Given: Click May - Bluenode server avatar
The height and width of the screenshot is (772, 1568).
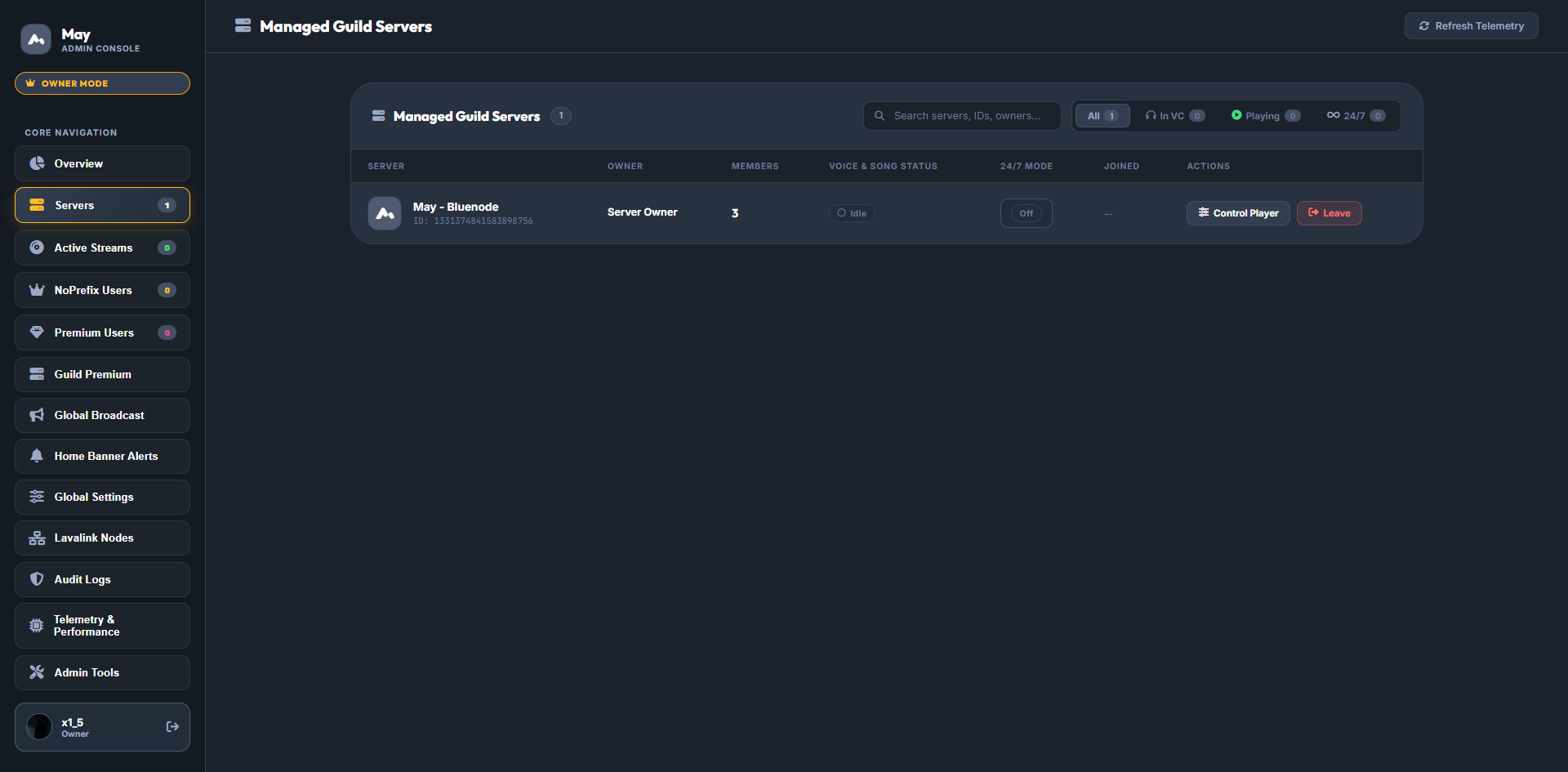Looking at the screenshot, I should (385, 213).
